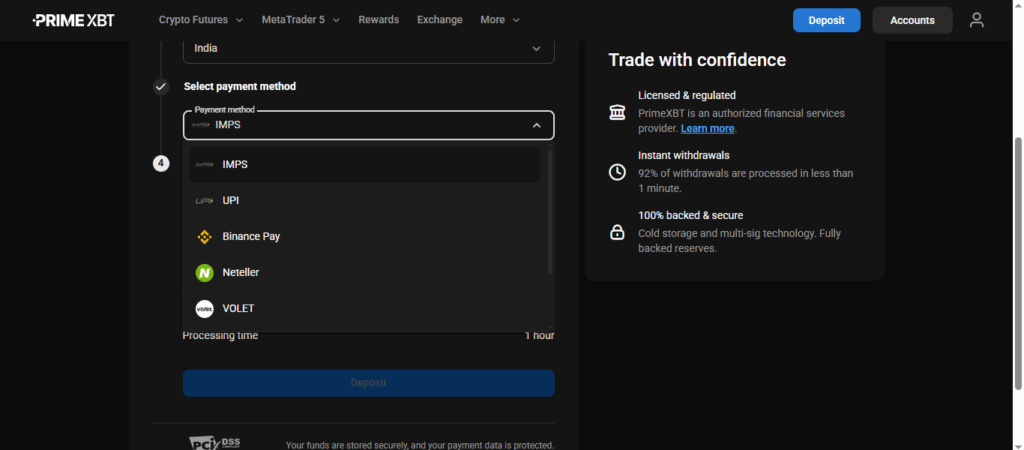Click the padlock icon for backed & secure
This screenshot has width=1024, height=450.
(617, 232)
